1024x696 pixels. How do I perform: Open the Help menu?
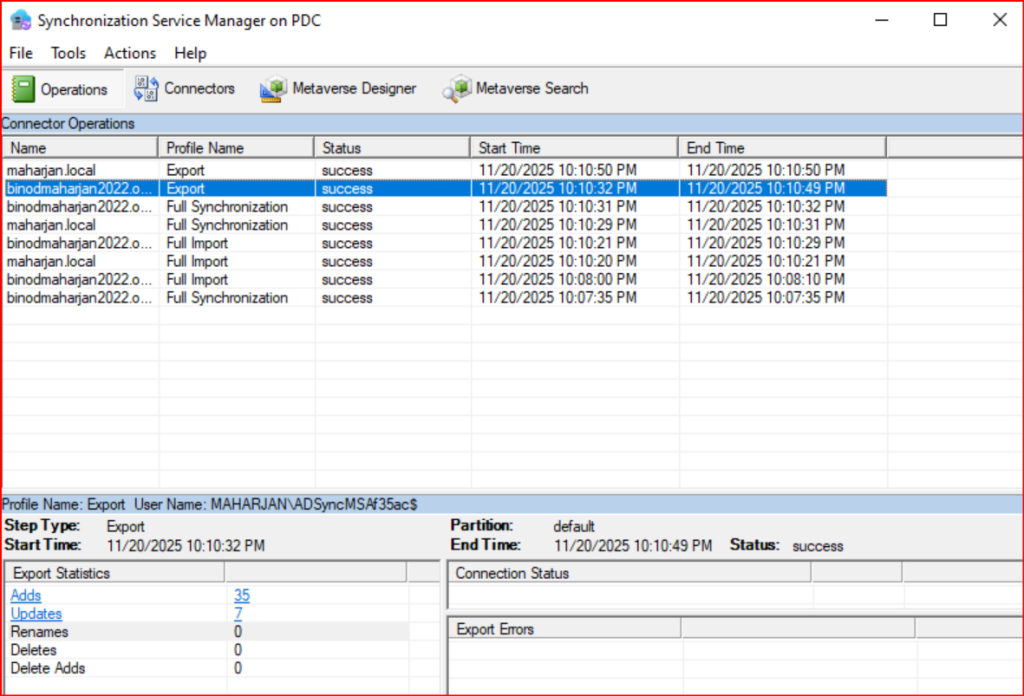tap(190, 53)
